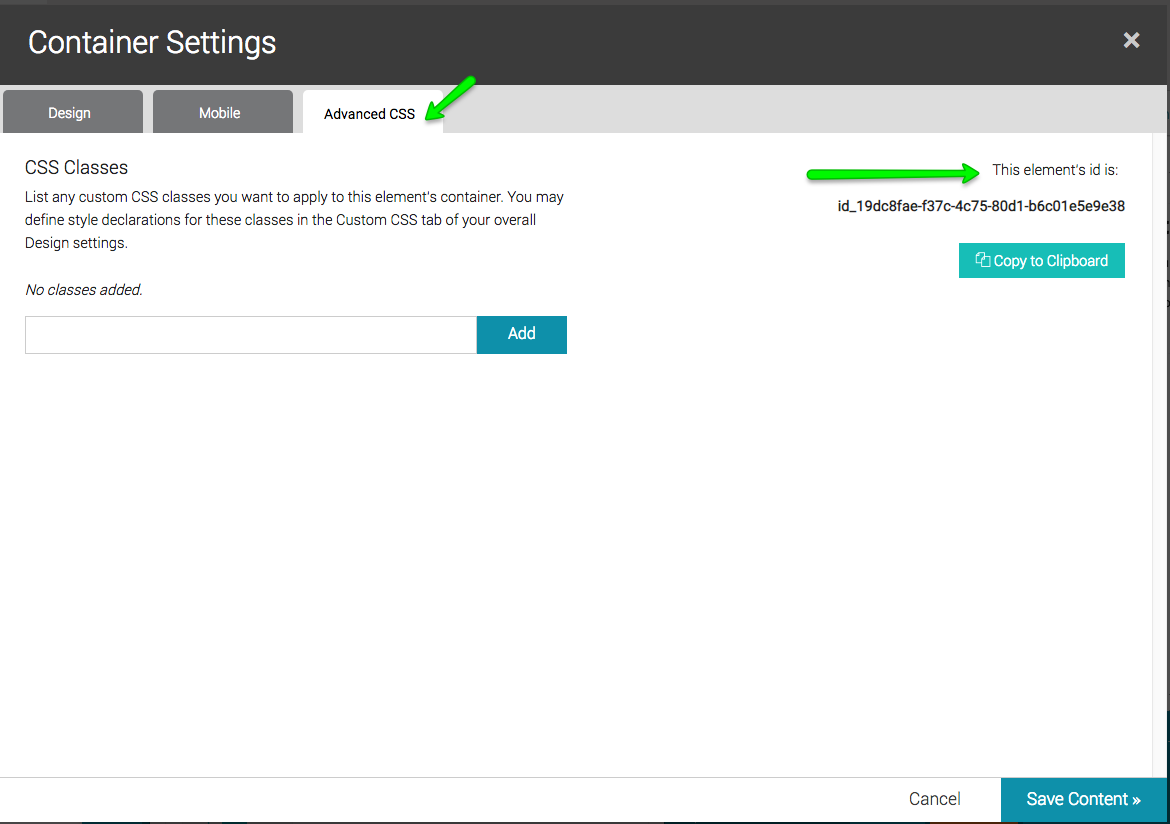
Task: Save the content with Save Content button
Action: point(1084,799)
